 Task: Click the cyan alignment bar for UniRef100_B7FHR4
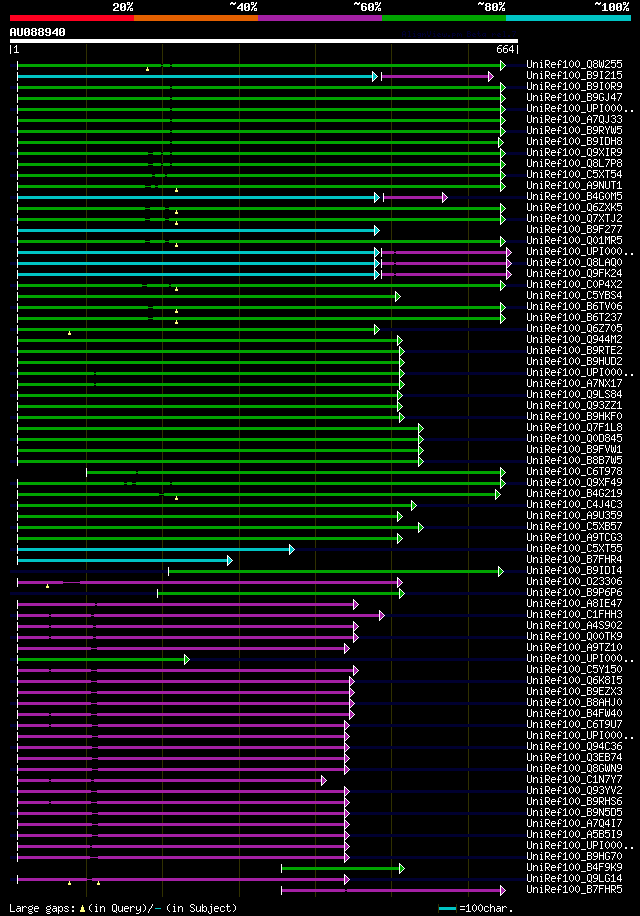125,561
